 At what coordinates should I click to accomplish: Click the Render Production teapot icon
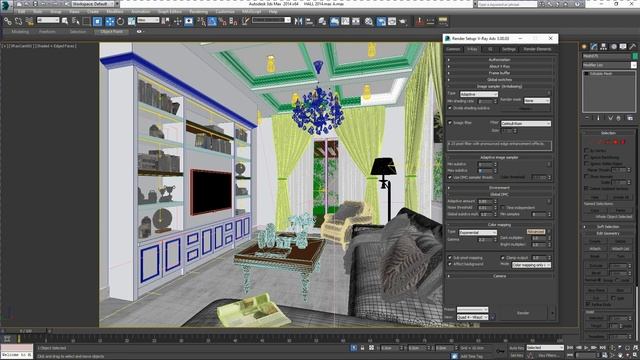pyautogui.click(x=403, y=21)
